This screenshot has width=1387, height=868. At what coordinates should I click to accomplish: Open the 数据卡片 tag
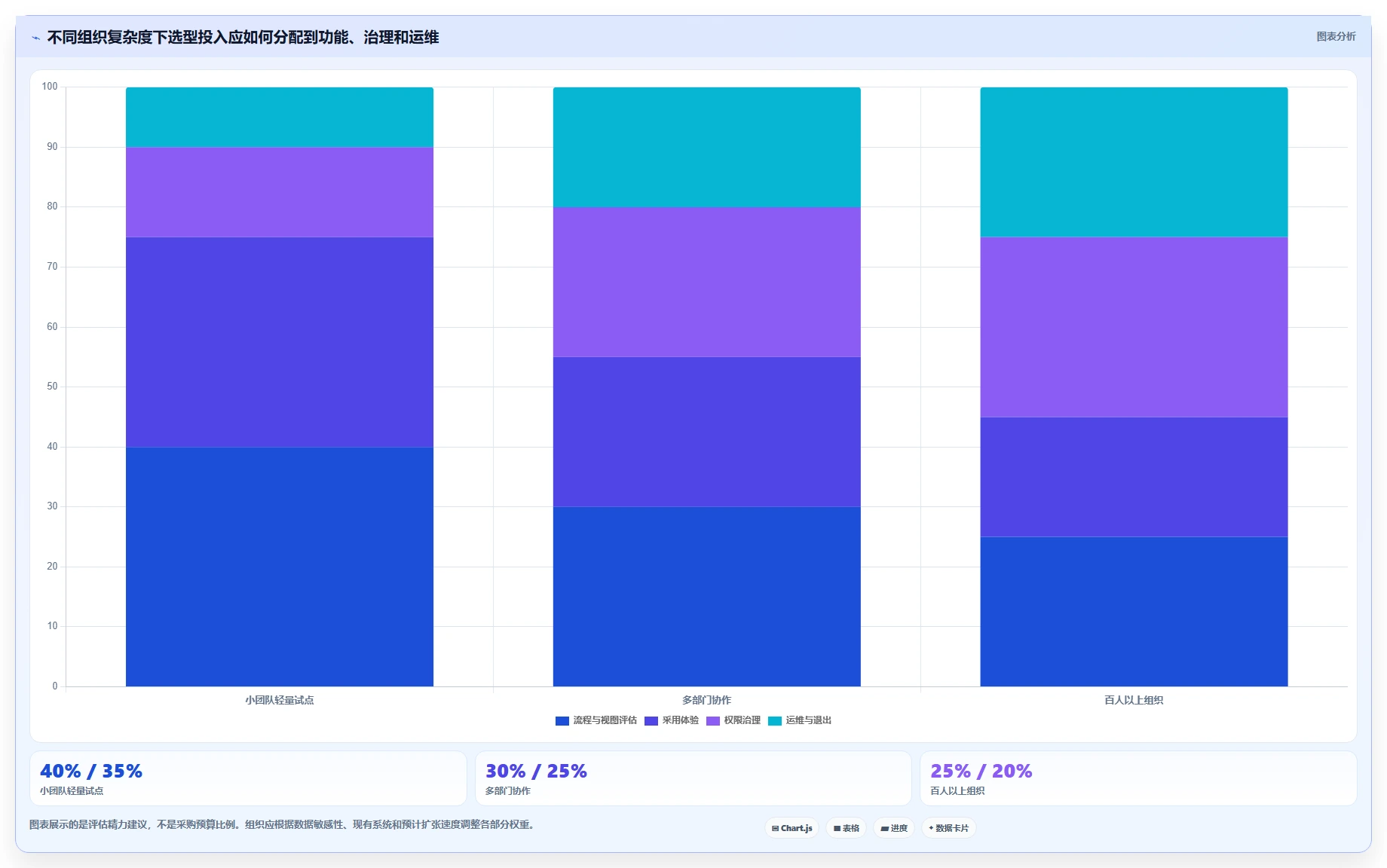tap(948, 828)
